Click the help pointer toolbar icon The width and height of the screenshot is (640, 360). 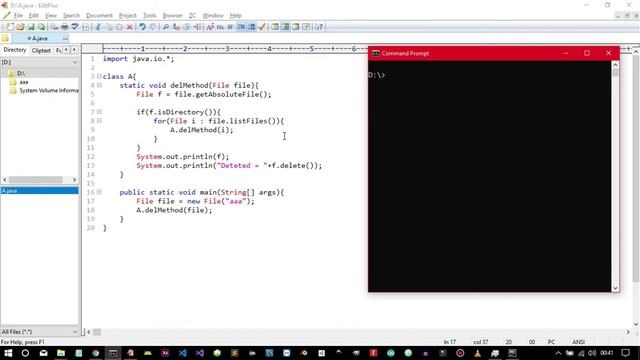[319, 27]
